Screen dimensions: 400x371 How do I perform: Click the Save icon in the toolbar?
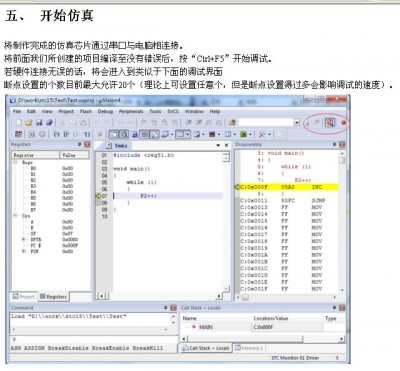(x=39, y=123)
